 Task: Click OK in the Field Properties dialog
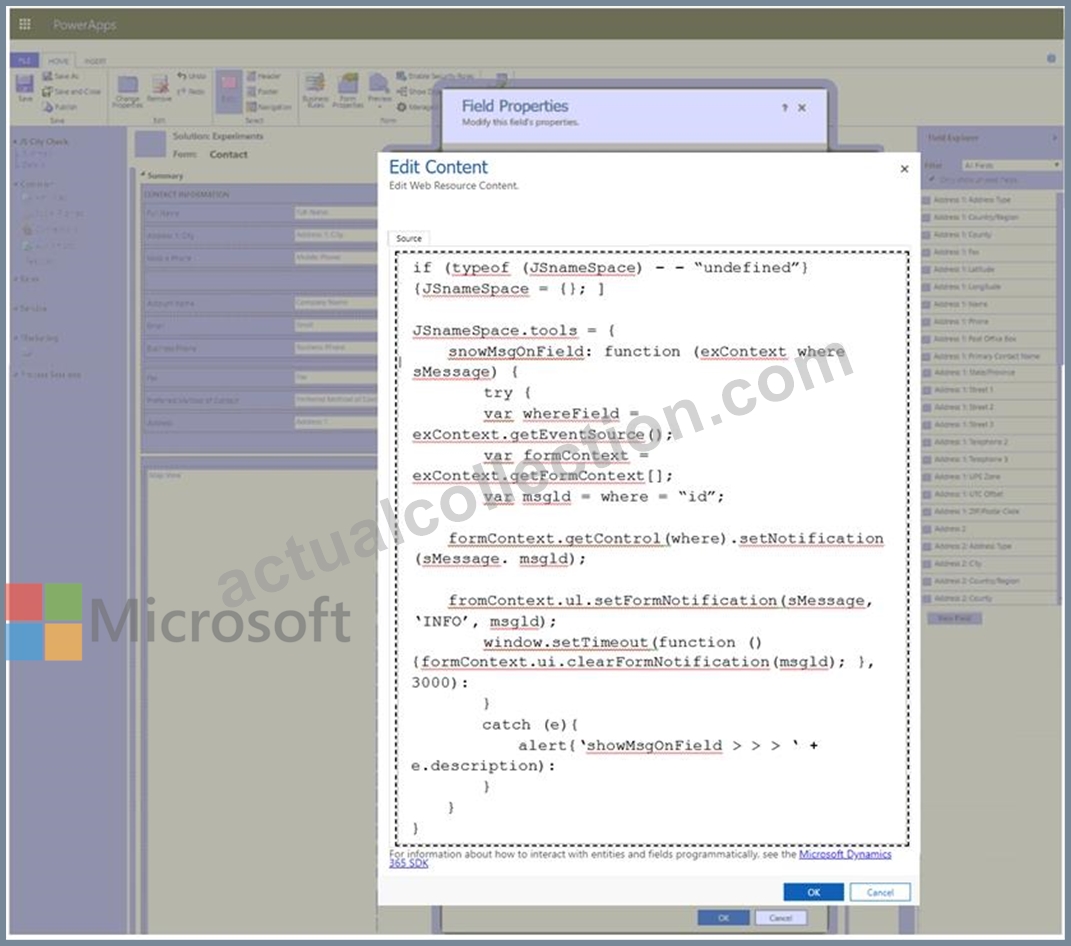tap(723, 918)
